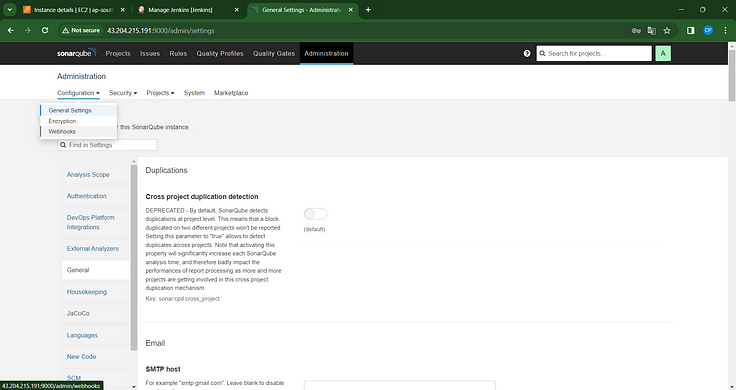
Task: Open the help question mark icon
Action: point(527,54)
